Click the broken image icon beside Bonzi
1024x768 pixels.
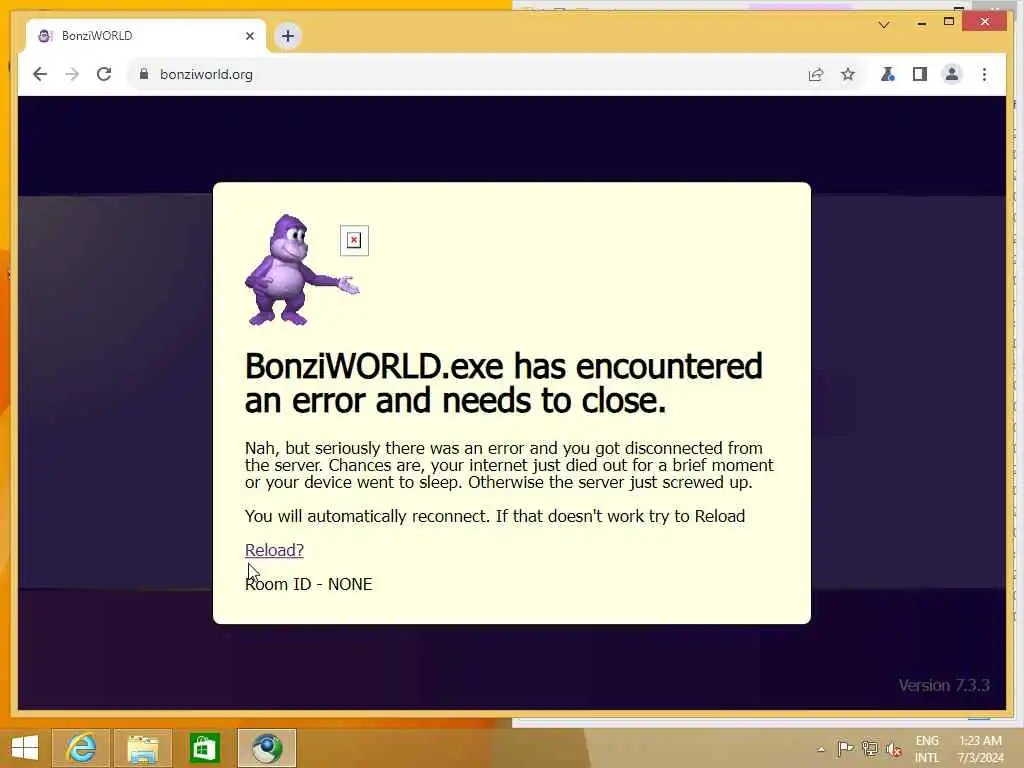354,240
